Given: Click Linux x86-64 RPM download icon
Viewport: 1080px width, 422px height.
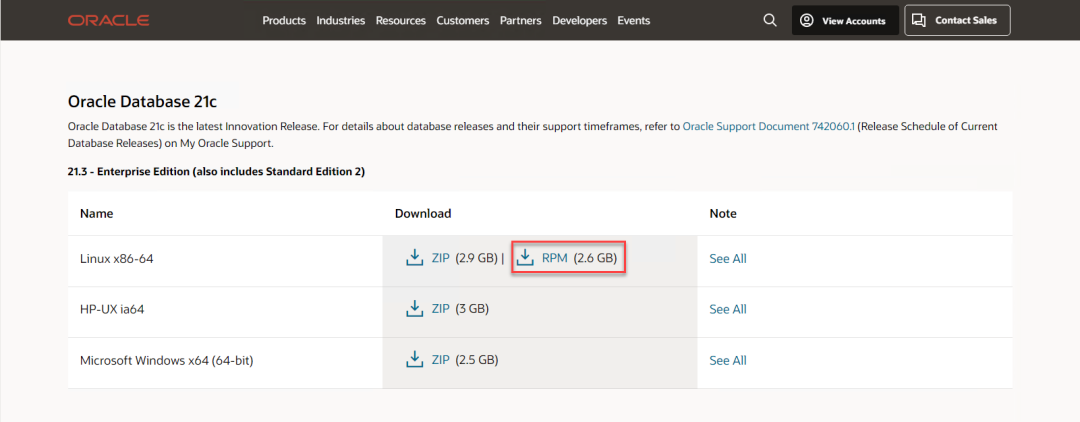Looking at the screenshot, I should 525,258.
